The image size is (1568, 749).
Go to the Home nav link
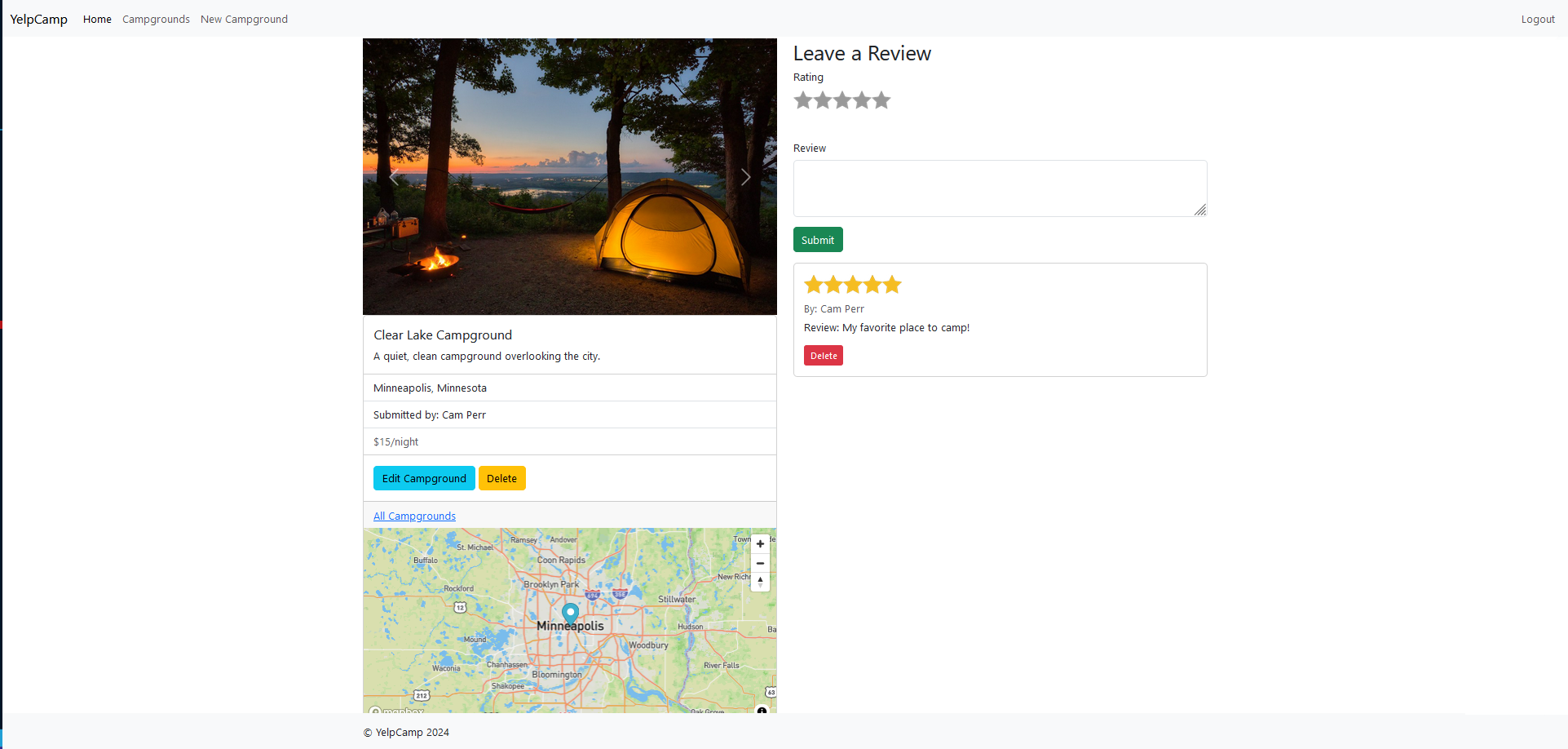tap(97, 20)
